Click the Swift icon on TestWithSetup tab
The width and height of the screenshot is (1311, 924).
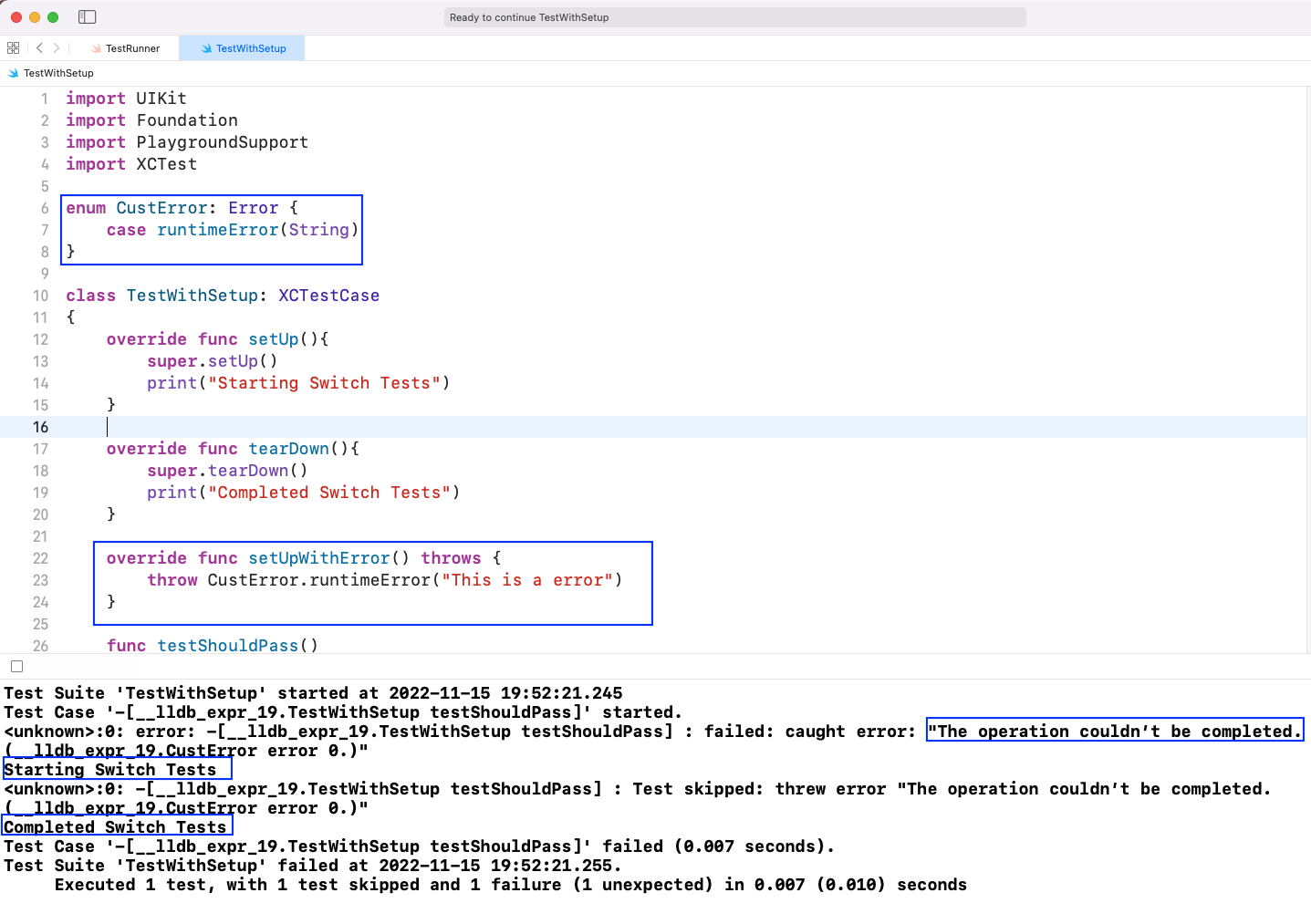click(x=207, y=48)
